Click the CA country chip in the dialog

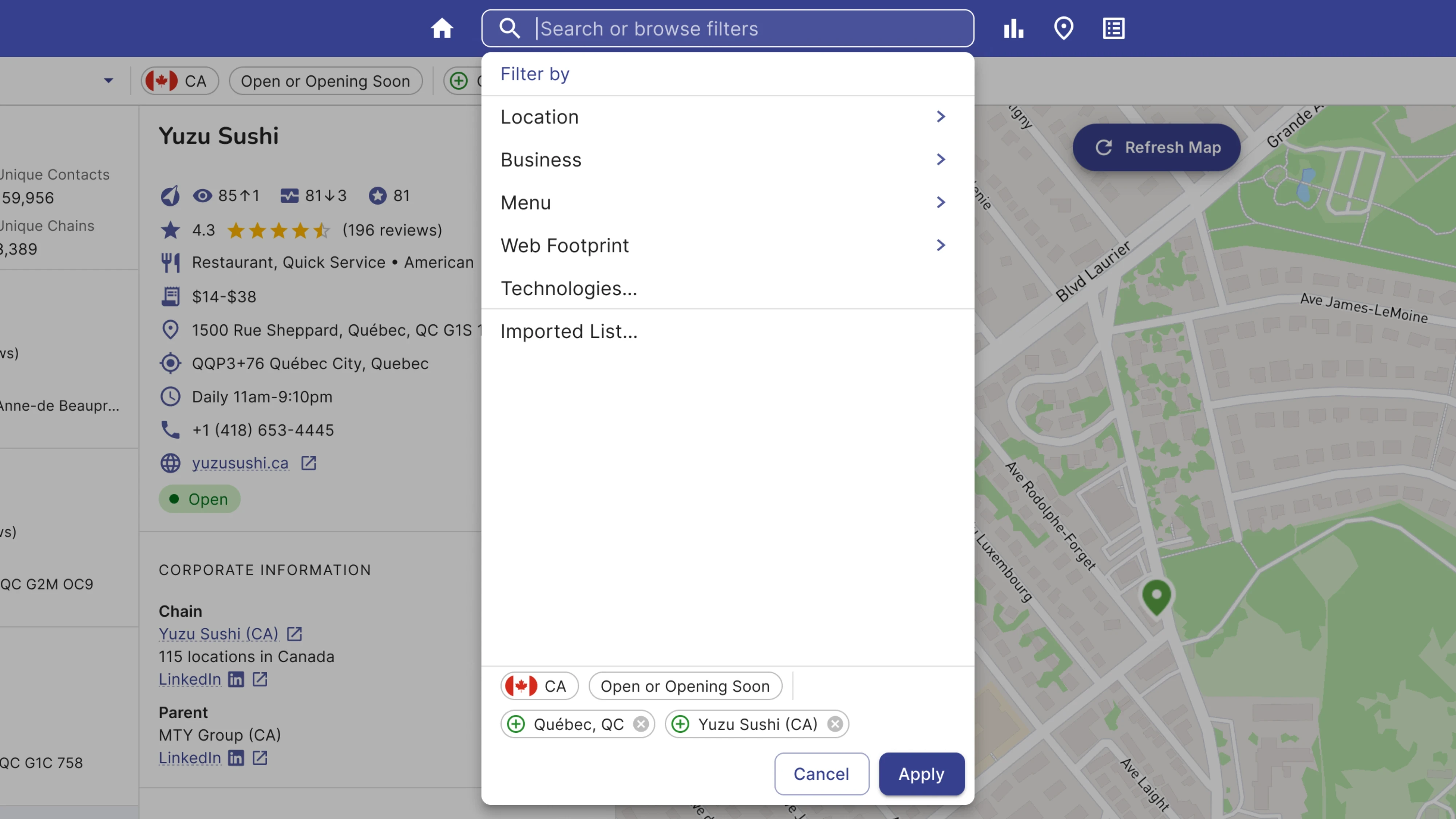click(539, 686)
